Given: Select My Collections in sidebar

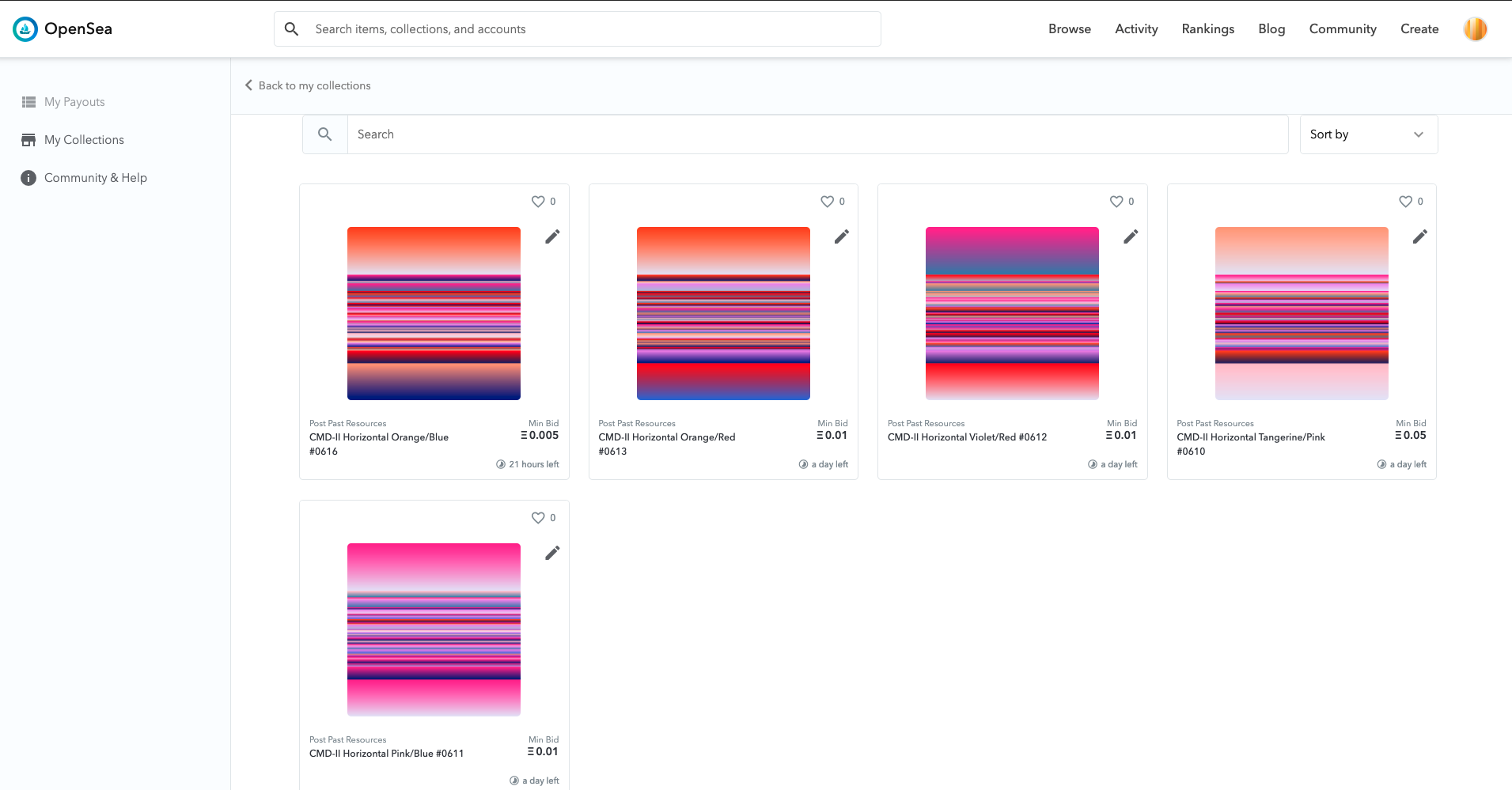Looking at the screenshot, I should (x=84, y=140).
